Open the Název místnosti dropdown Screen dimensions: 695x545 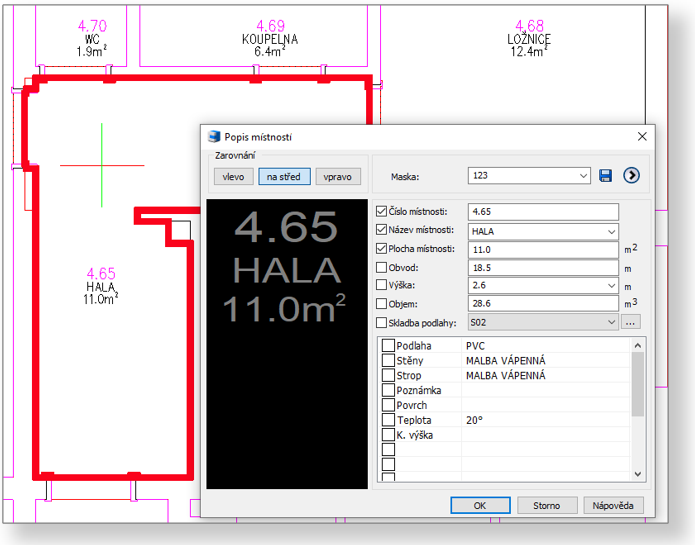[611, 231]
